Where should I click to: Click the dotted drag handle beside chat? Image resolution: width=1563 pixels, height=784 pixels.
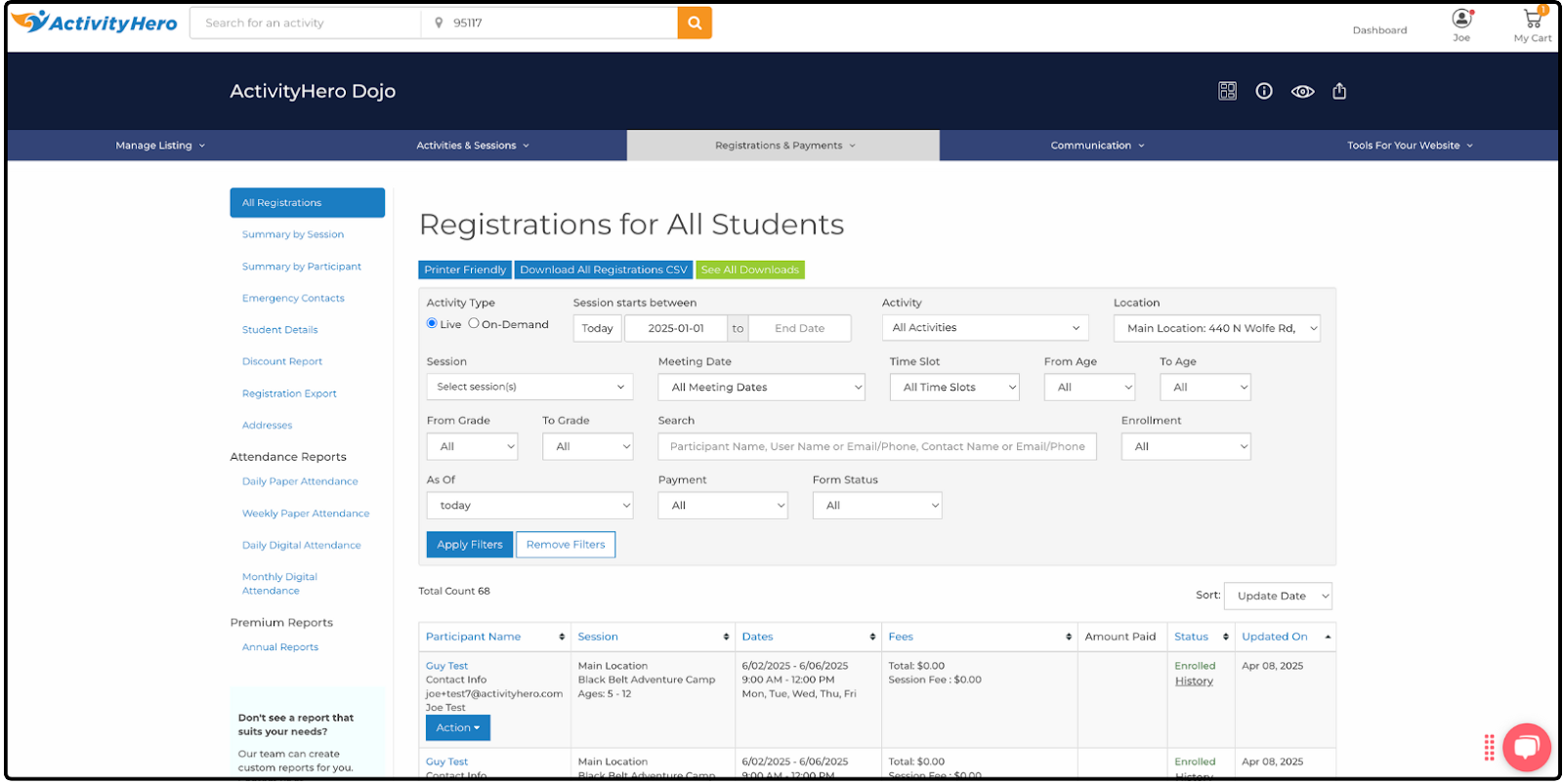pyautogui.click(x=1490, y=748)
